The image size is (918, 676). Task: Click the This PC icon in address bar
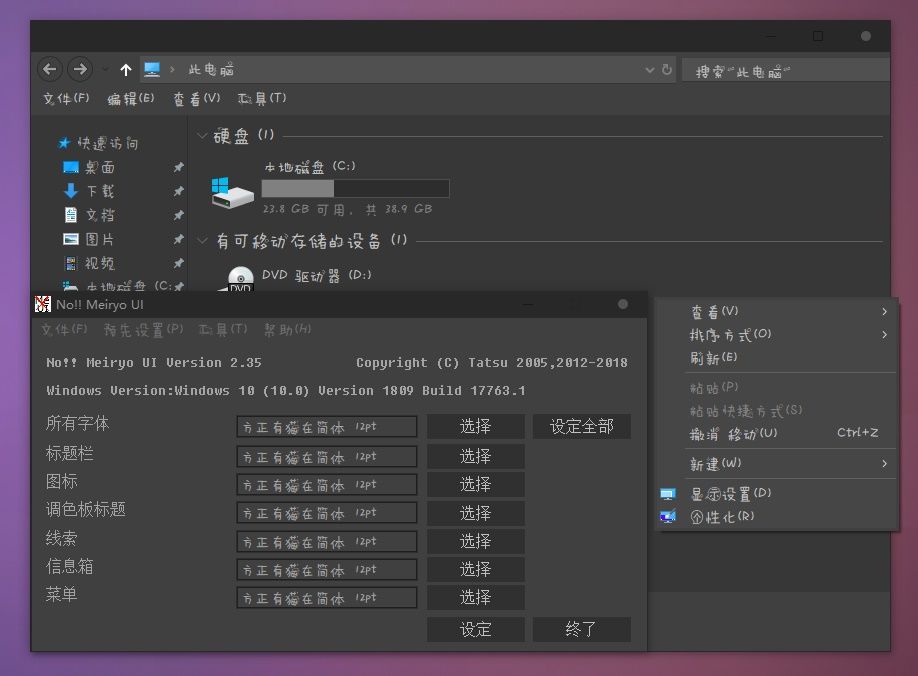point(152,70)
